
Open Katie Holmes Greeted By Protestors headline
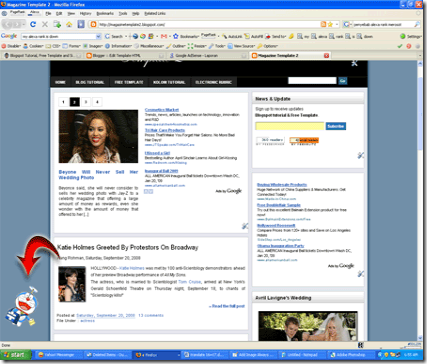point(128,247)
